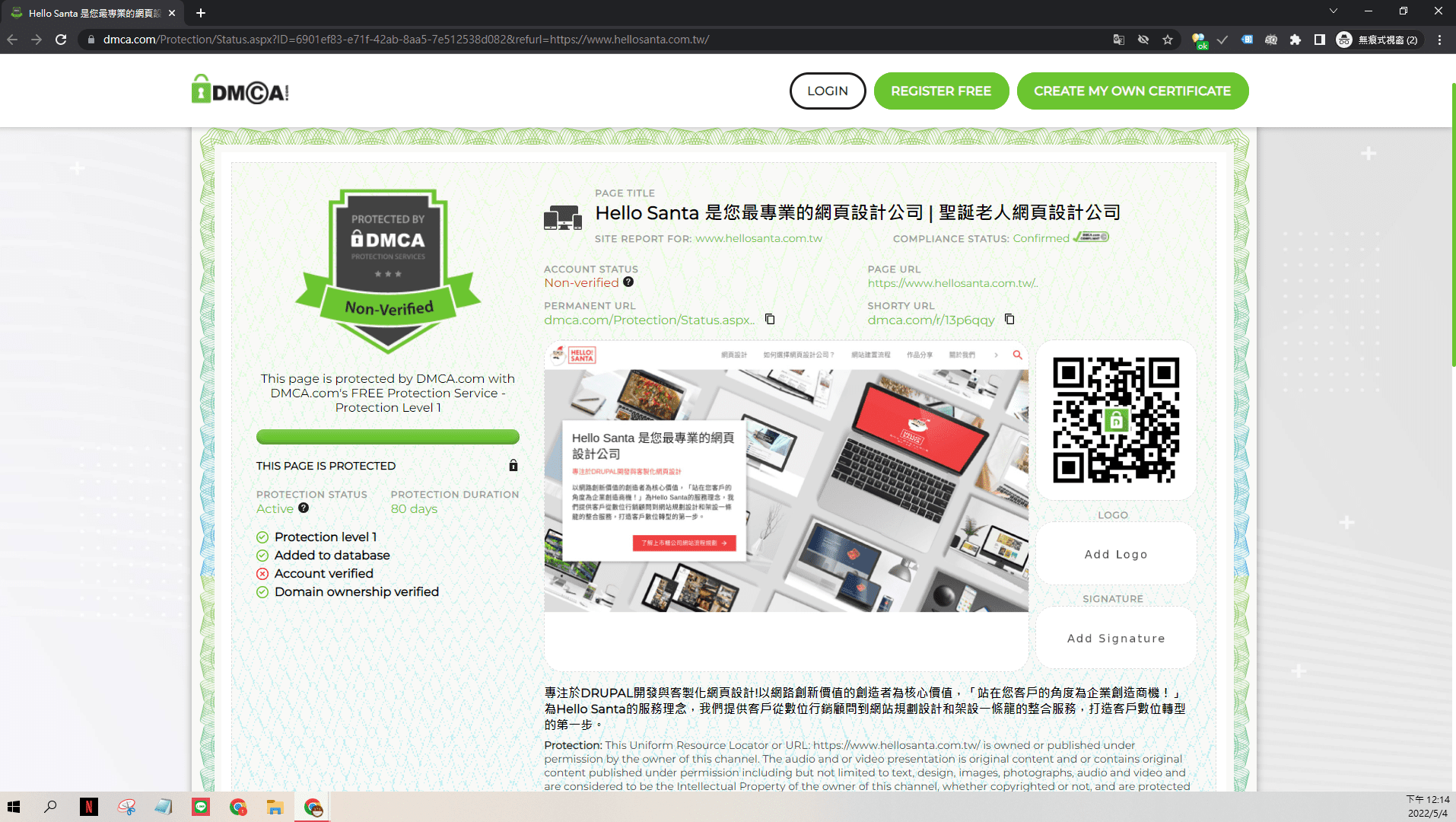Open the translate page icon
The height and width of the screenshot is (822, 1456).
point(1119,40)
